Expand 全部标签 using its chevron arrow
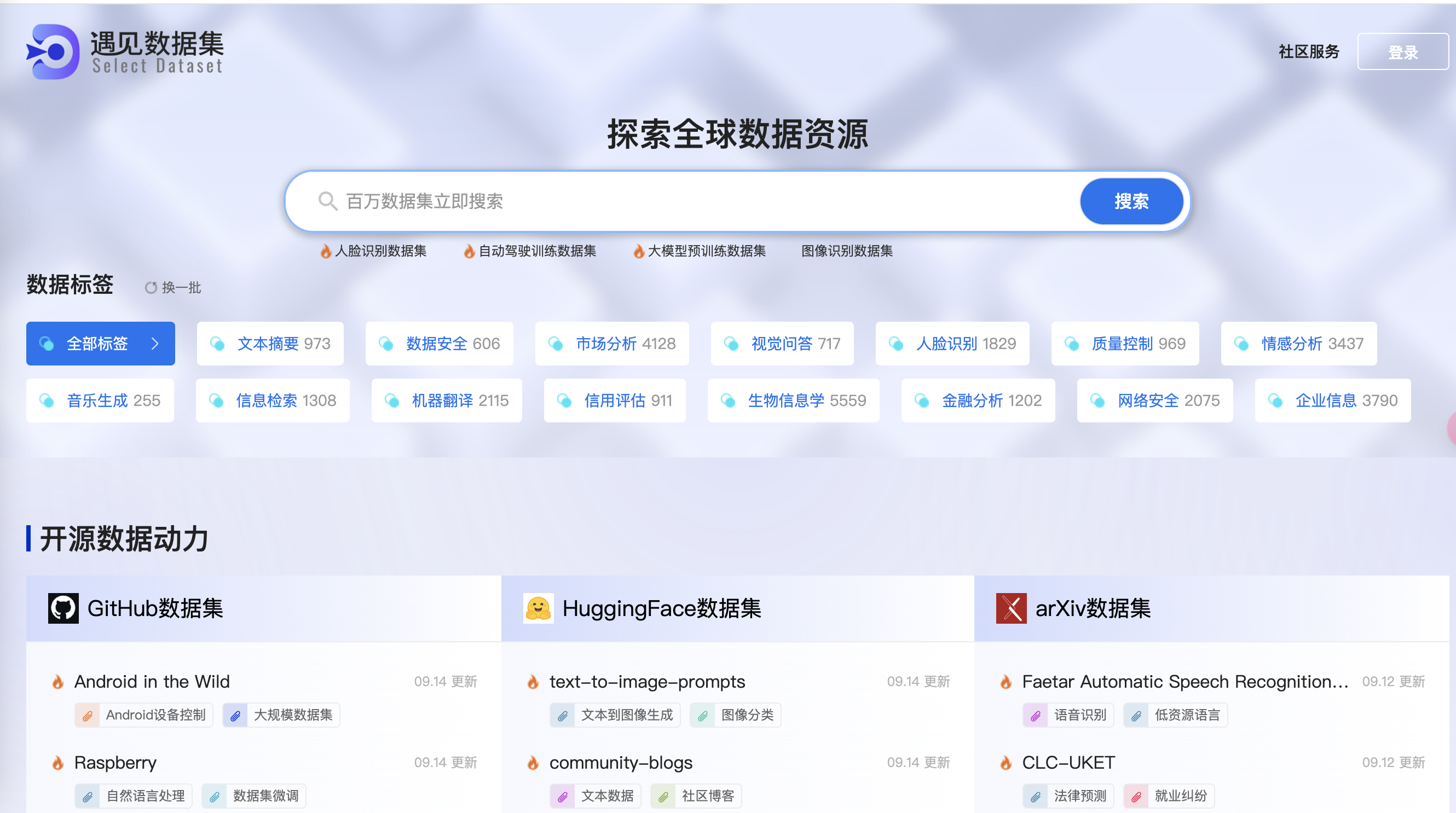1456x813 pixels. [x=155, y=343]
